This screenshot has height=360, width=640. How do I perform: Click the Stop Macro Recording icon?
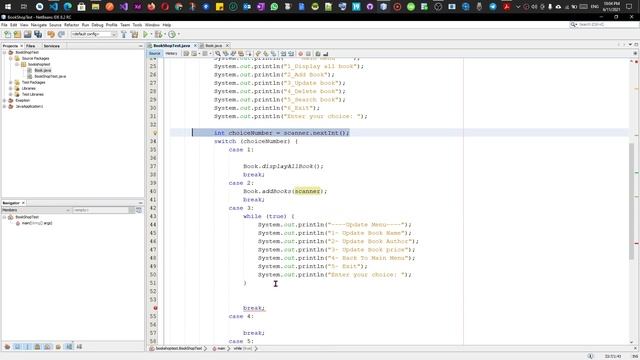[308, 53]
